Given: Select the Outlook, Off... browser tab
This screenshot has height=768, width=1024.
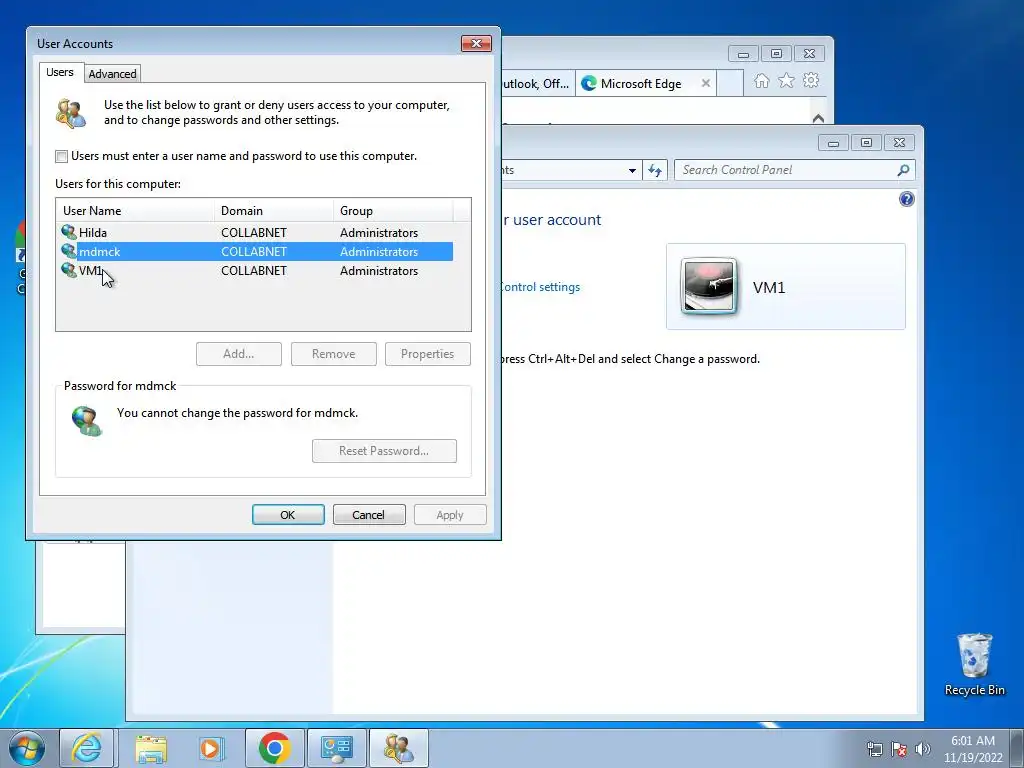Looking at the screenshot, I should [x=539, y=84].
